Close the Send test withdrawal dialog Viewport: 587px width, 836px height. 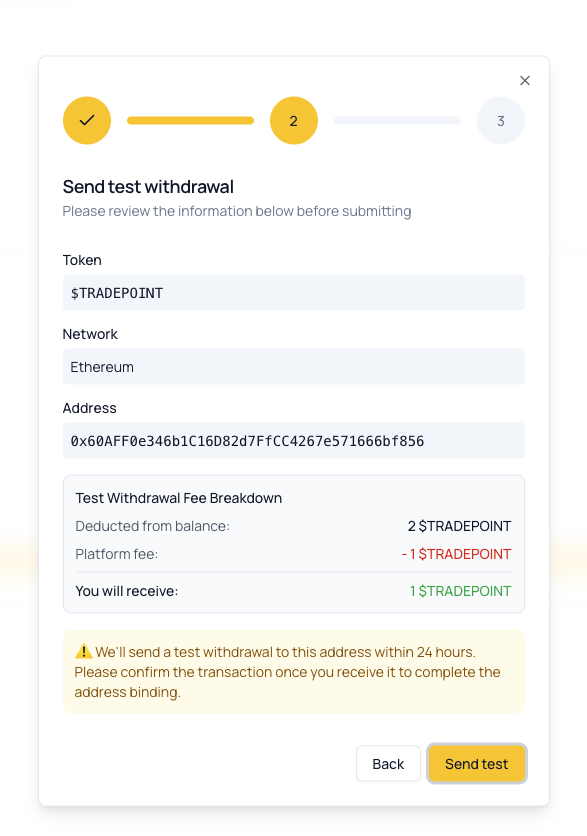525,80
